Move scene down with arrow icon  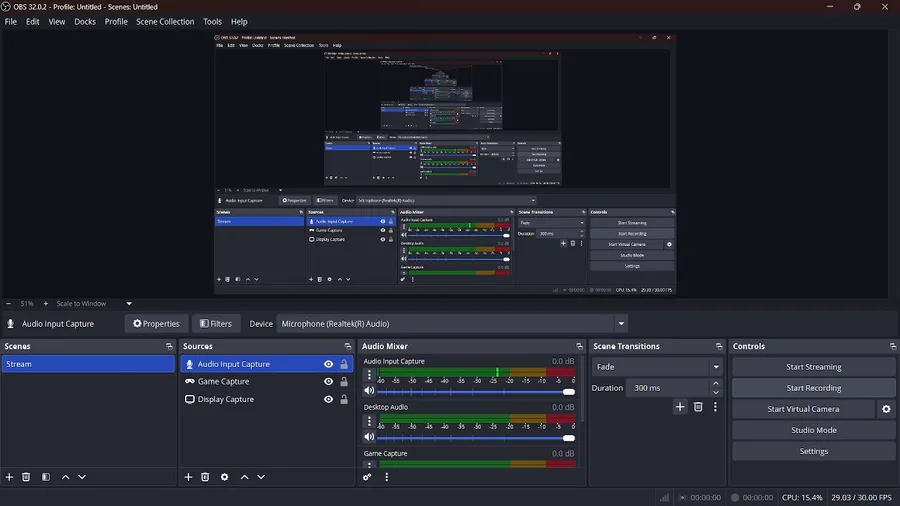(82, 477)
